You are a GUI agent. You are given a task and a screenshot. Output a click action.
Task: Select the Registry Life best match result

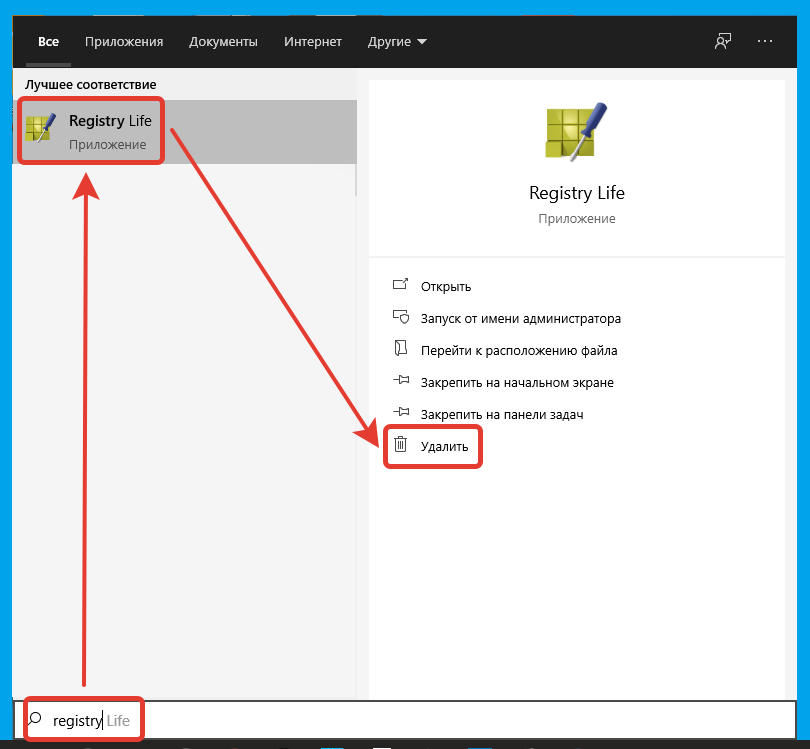point(184,132)
